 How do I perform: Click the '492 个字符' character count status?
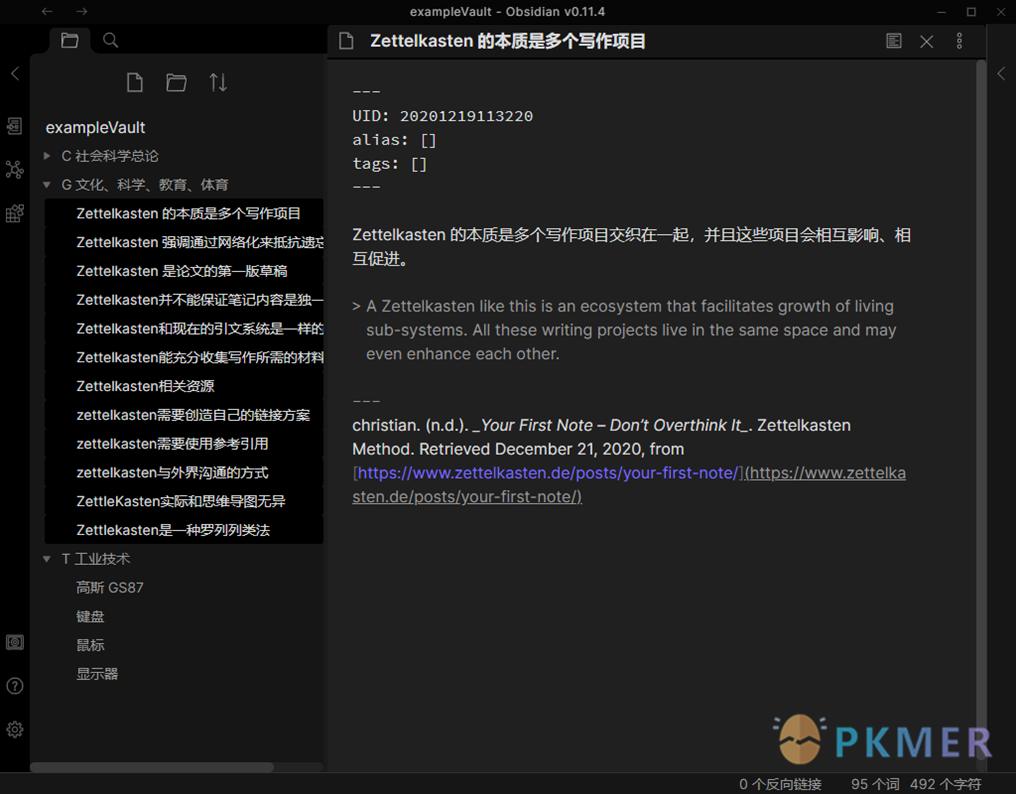(945, 784)
